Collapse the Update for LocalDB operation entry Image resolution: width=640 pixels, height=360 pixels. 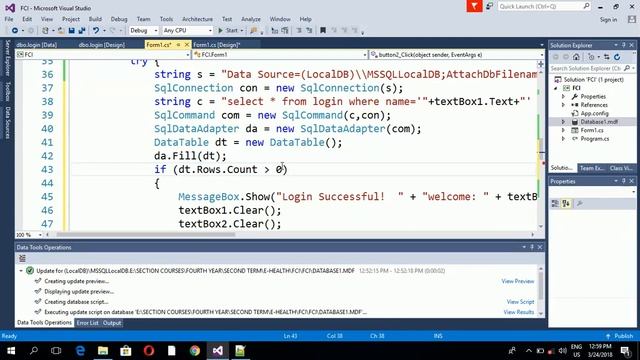click(x=21, y=271)
